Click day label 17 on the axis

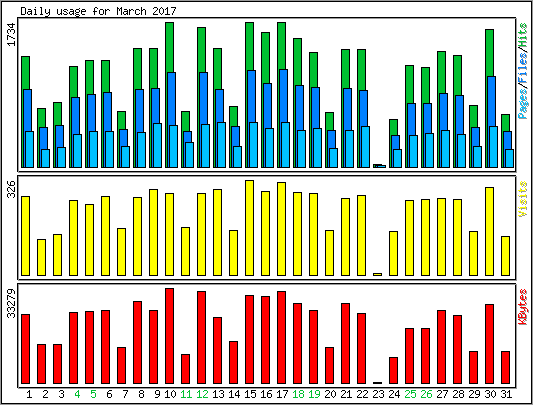[x=282, y=394]
